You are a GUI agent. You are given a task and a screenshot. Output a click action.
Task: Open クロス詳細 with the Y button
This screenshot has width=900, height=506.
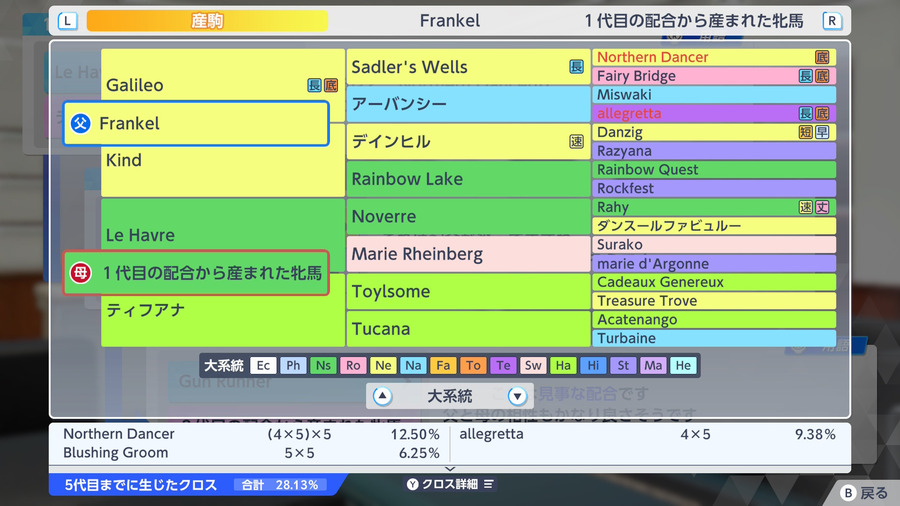click(449, 484)
